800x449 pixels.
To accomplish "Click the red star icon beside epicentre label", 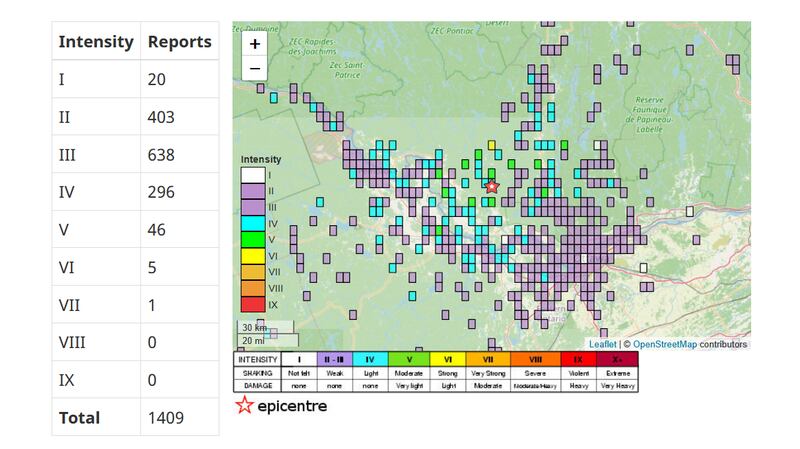I will coord(244,405).
